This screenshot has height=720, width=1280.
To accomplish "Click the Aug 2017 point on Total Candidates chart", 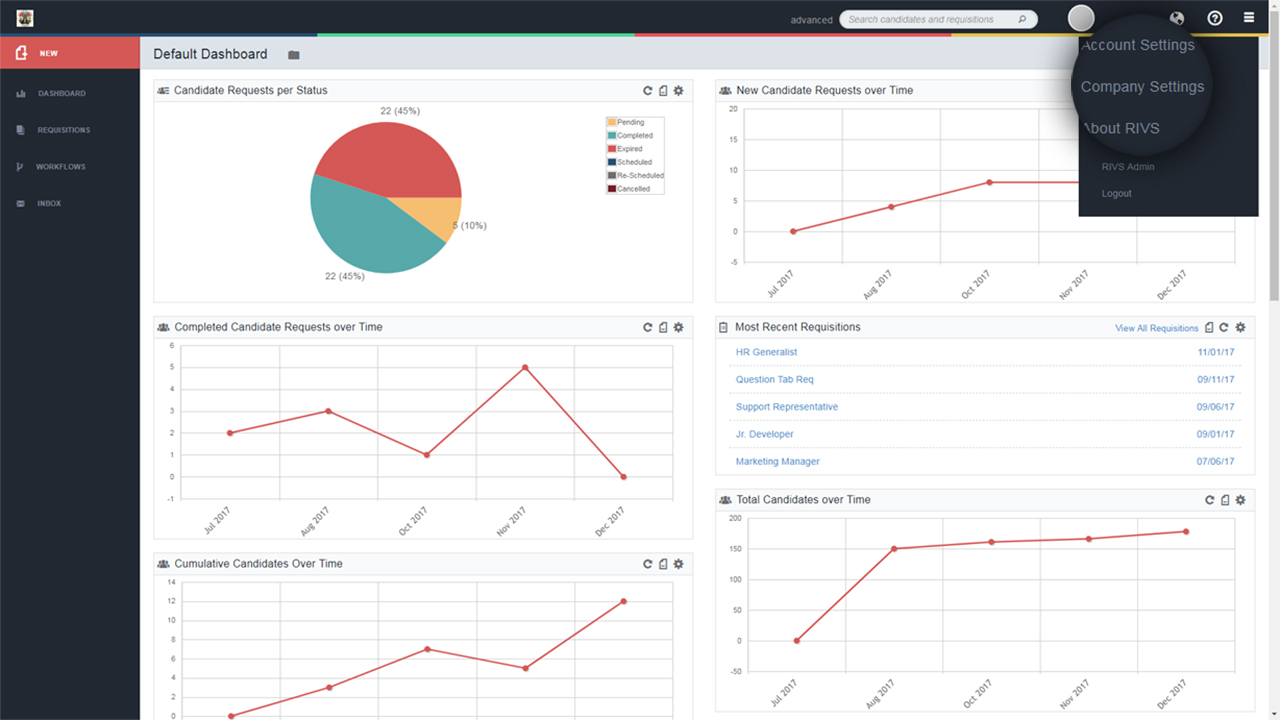I will [x=894, y=549].
